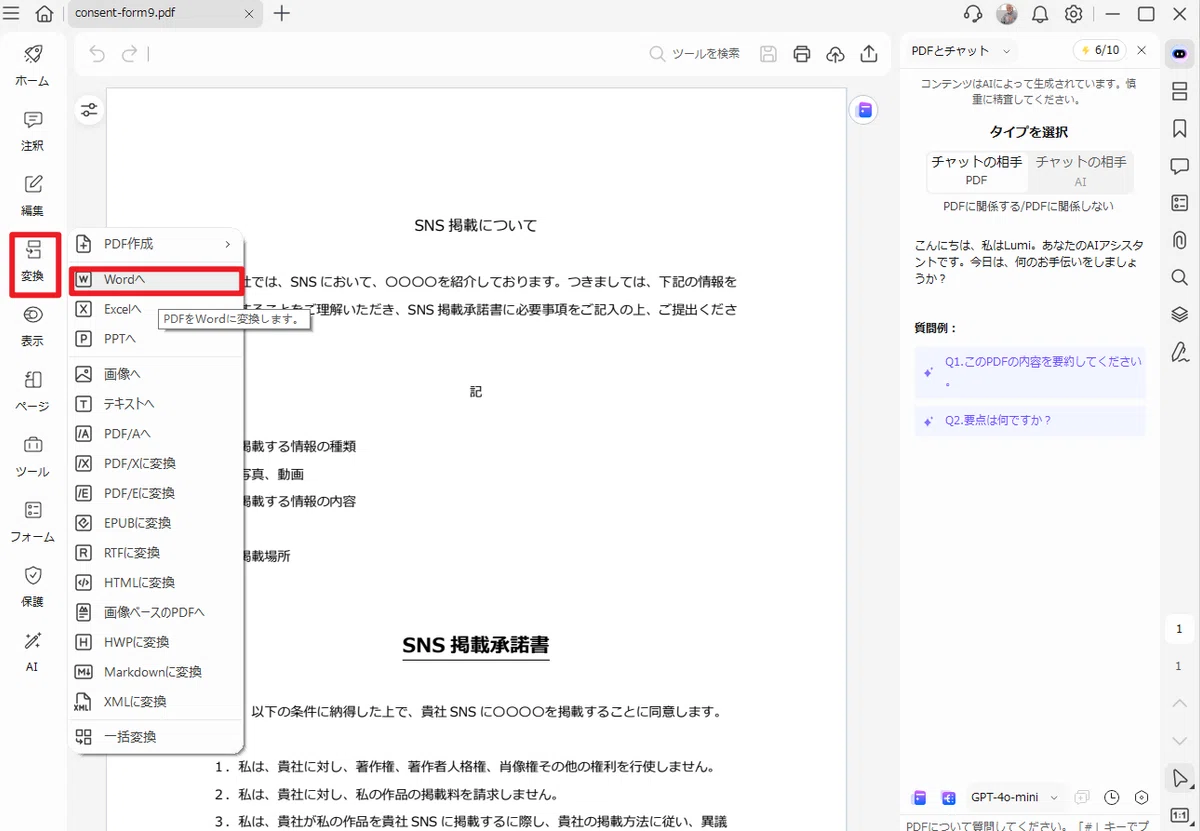This screenshot has width=1200, height=831.
Task: Print the PDF with the printer icon
Action: (x=802, y=54)
